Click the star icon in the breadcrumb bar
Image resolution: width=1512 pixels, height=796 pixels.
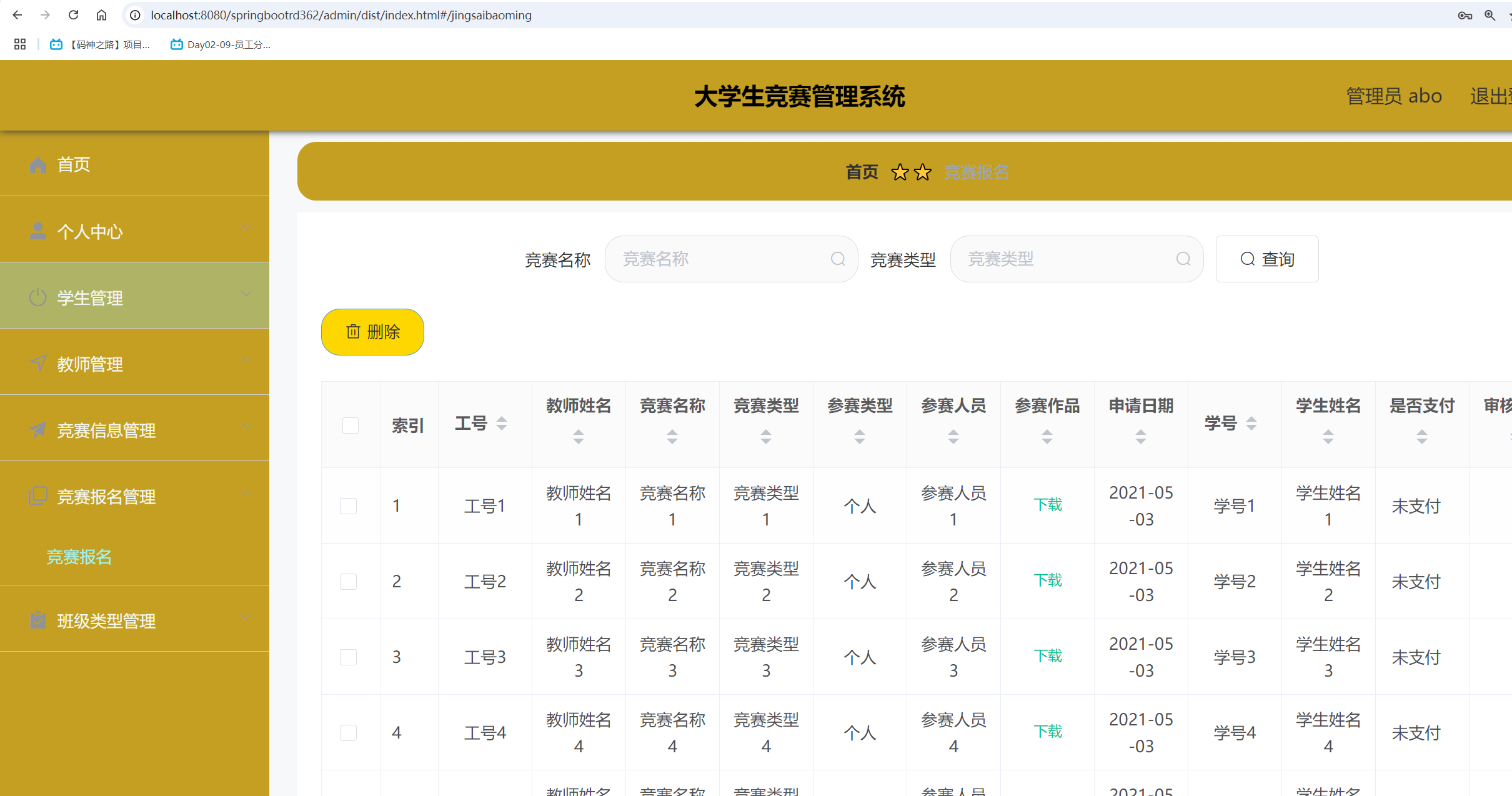(900, 172)
